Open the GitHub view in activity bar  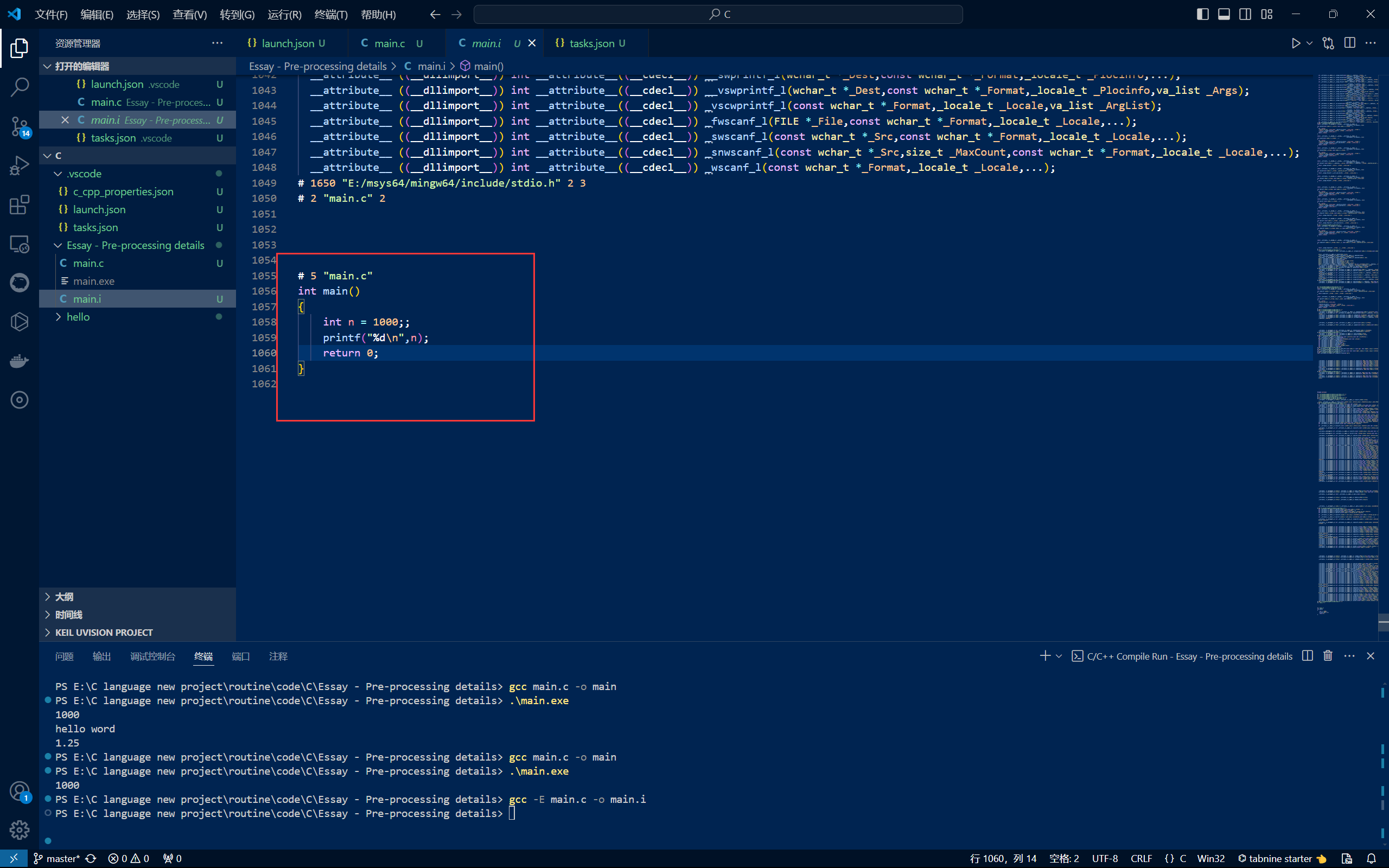tap(20, 283)
